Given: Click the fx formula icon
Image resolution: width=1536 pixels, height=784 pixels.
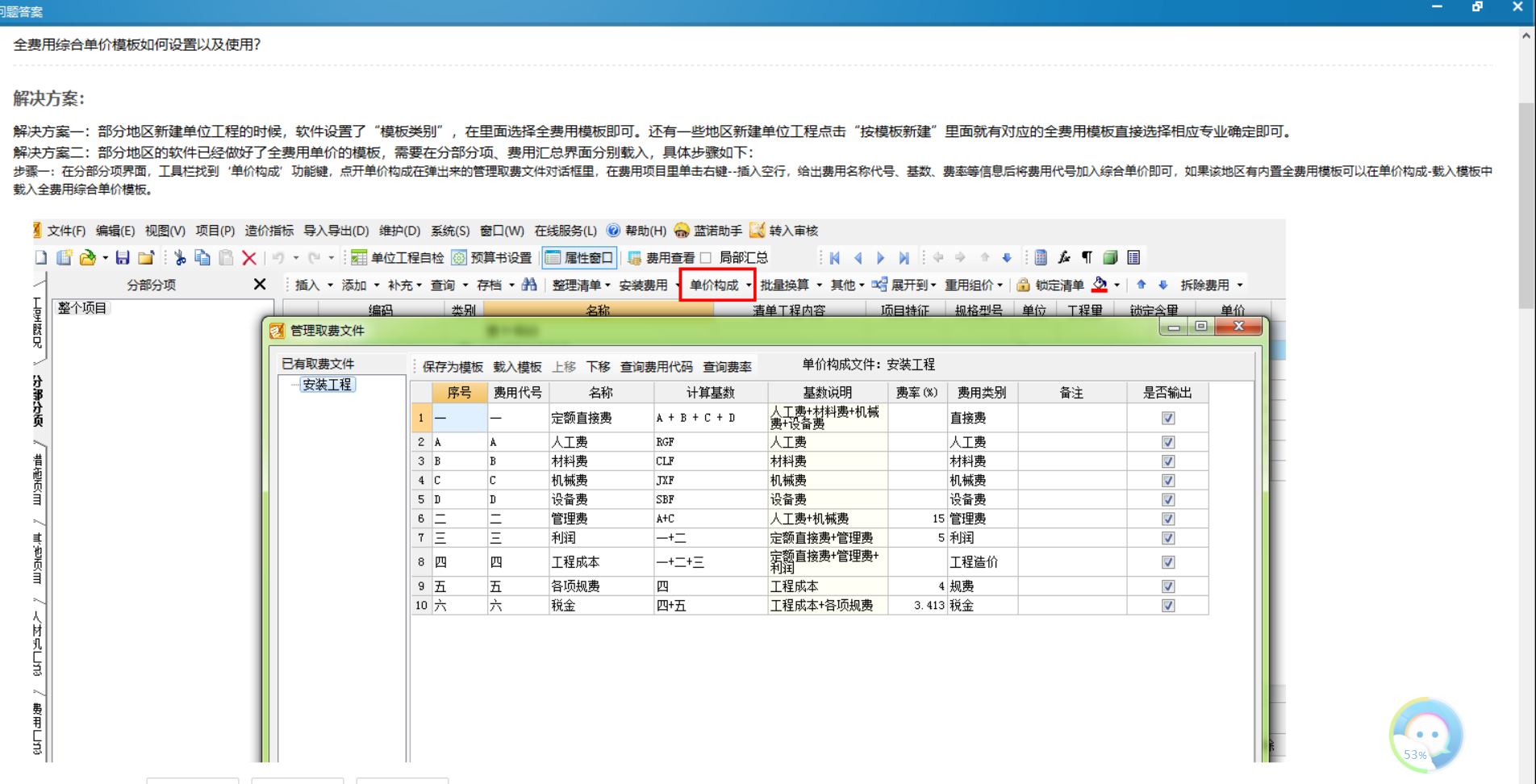Looking at the screenshot, I should coord(1064,257).
